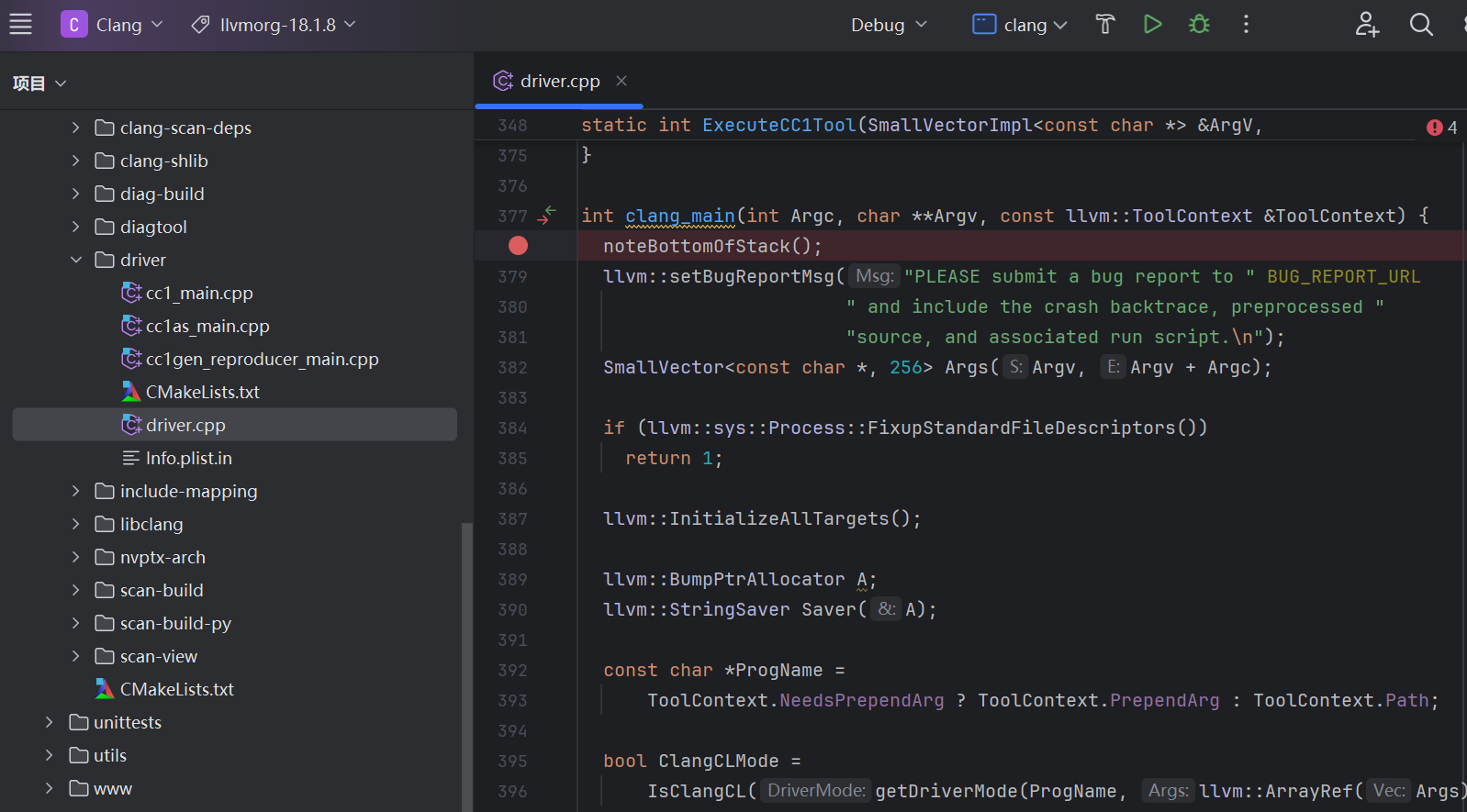Open the More Actions three-dot menu

pos(1246,25)
